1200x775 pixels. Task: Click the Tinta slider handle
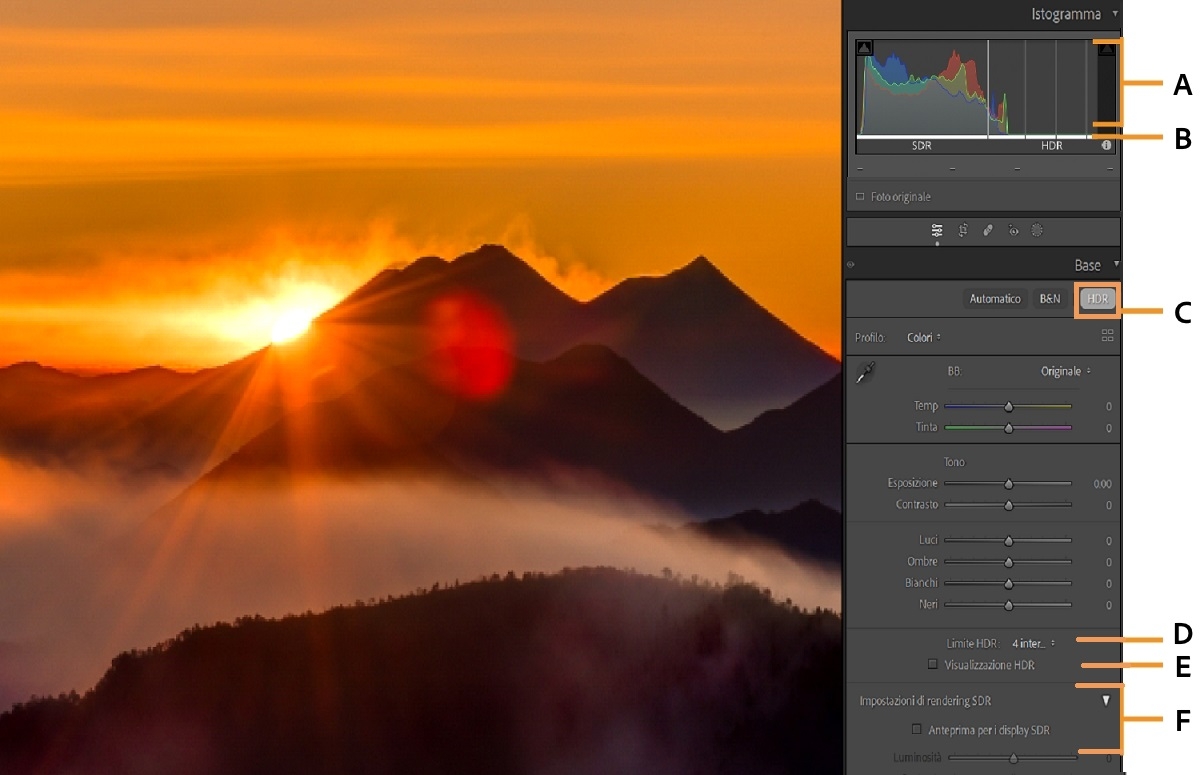(1008, 428)
